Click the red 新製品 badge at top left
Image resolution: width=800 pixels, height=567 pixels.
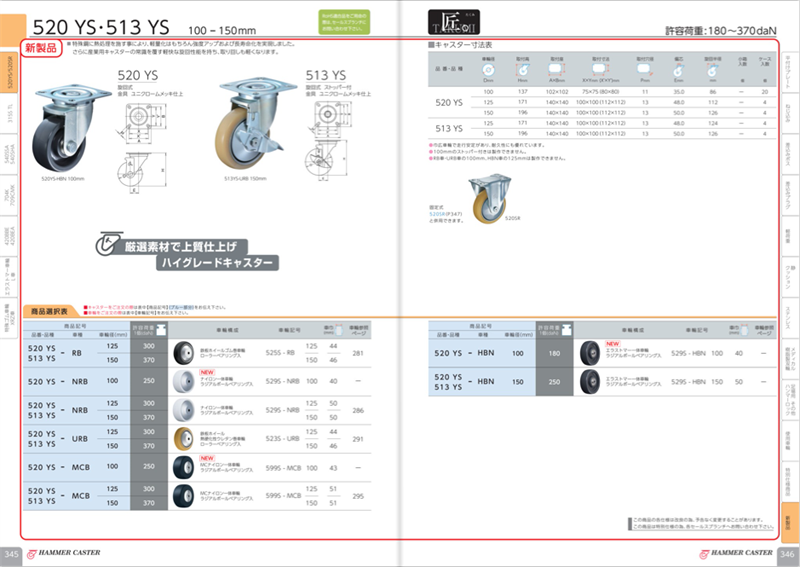[x=41, y=48]
